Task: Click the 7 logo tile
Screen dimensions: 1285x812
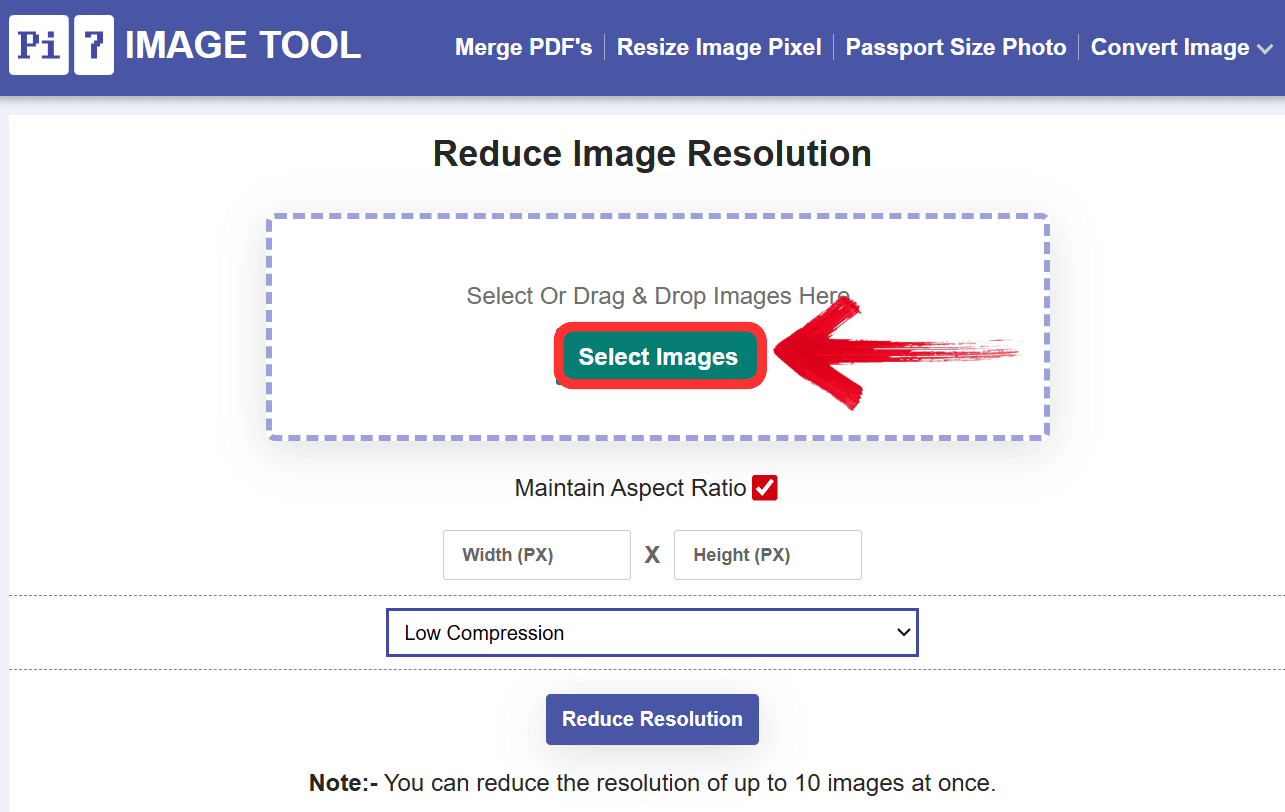Action: pyautogui.click(x=94, y=46)
